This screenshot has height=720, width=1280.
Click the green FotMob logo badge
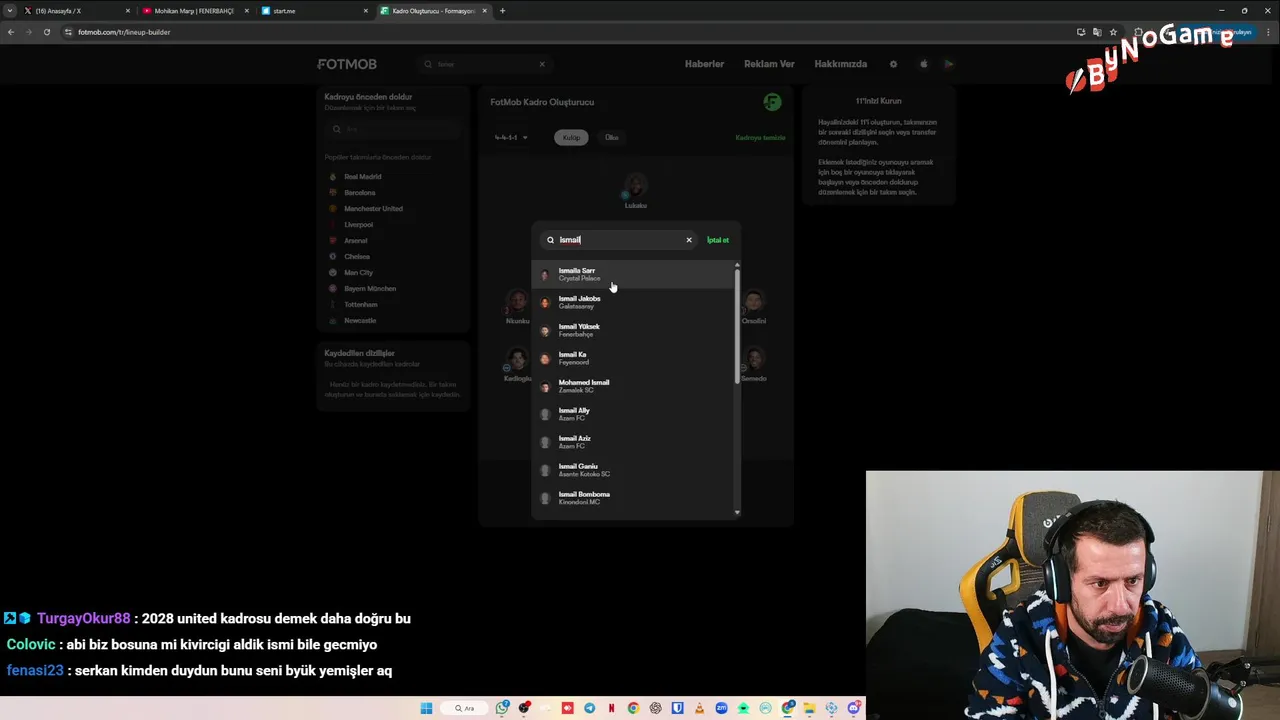coord(772,102)
